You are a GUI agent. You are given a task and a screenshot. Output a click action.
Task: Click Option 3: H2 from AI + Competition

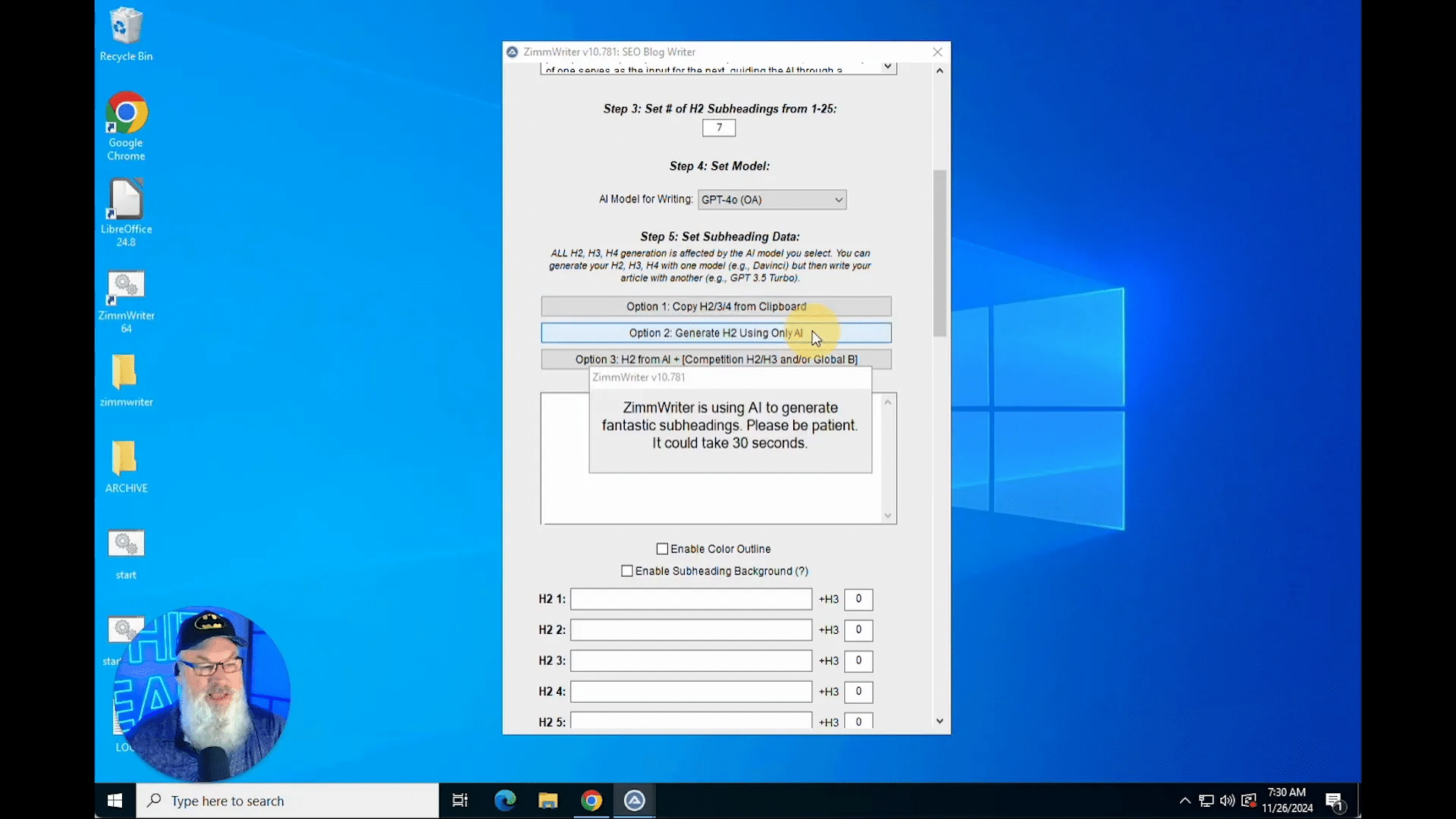(x=716, y=359)
